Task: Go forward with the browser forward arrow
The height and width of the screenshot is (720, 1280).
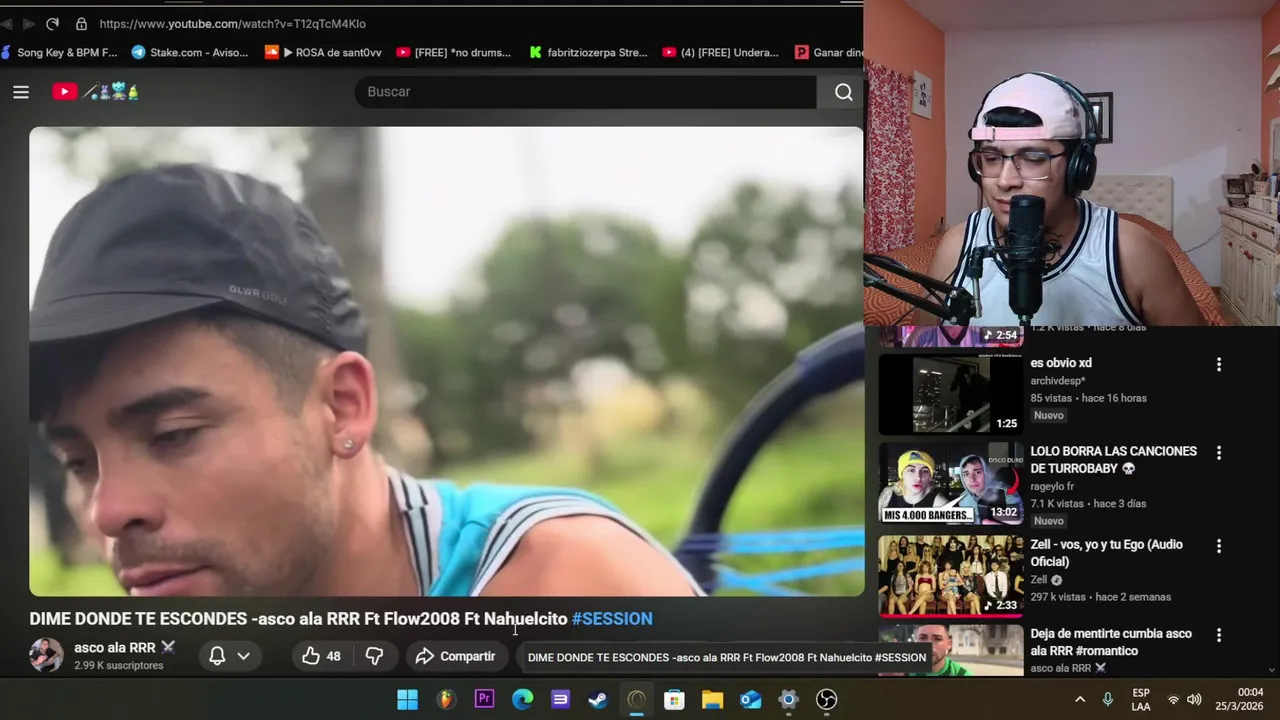Action: [29, 23]
